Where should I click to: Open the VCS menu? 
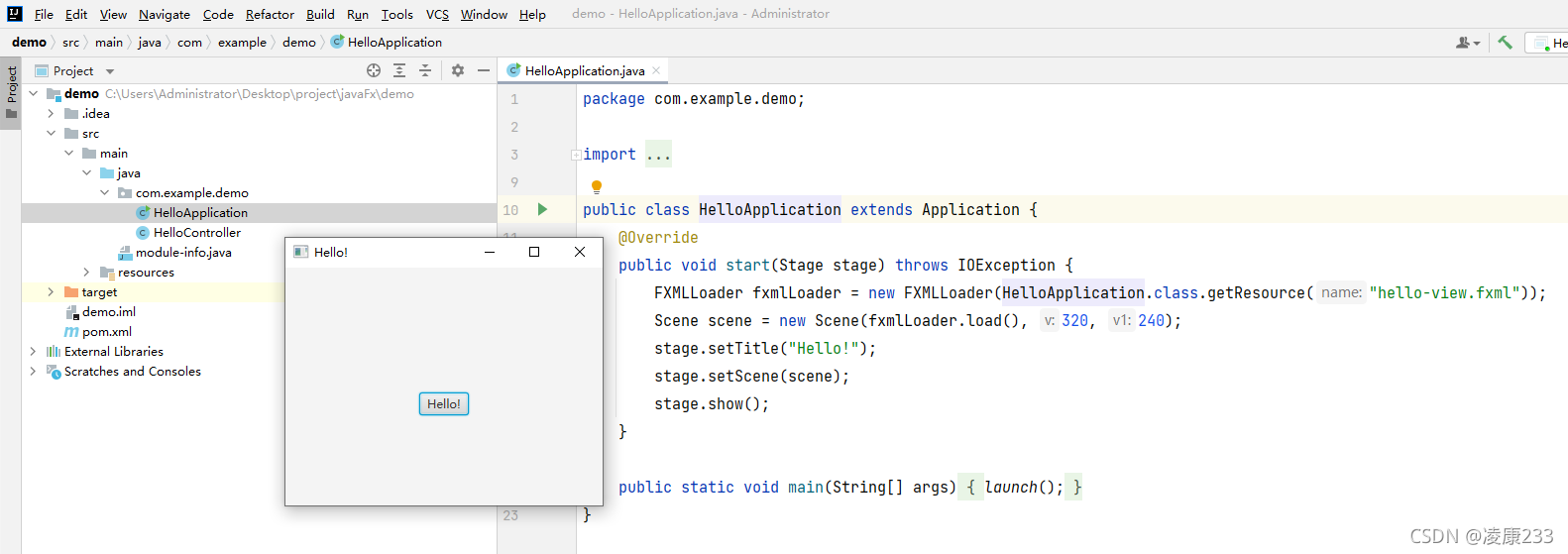click(437, 14)
